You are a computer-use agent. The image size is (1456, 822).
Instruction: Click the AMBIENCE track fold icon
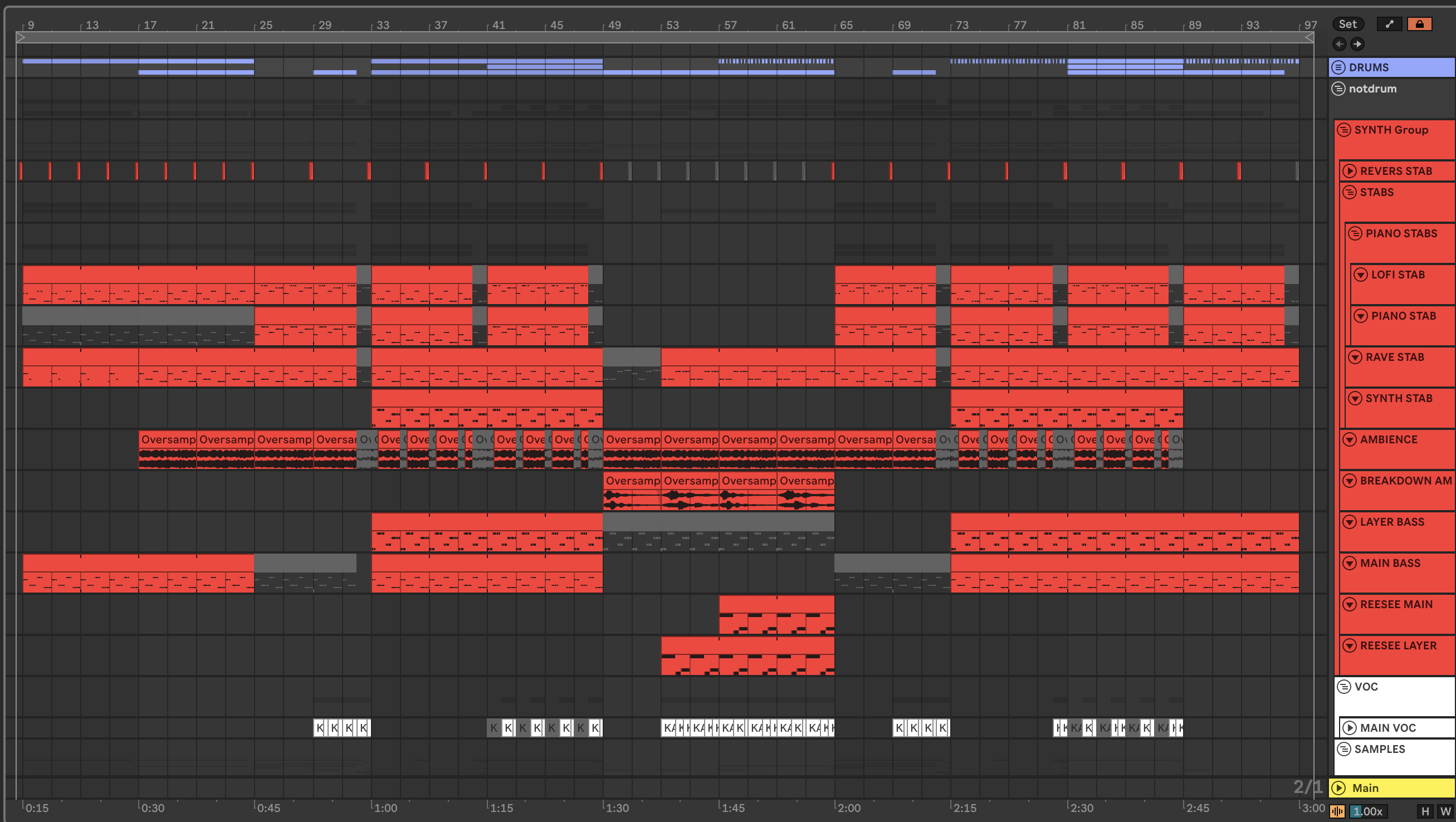1349,439
